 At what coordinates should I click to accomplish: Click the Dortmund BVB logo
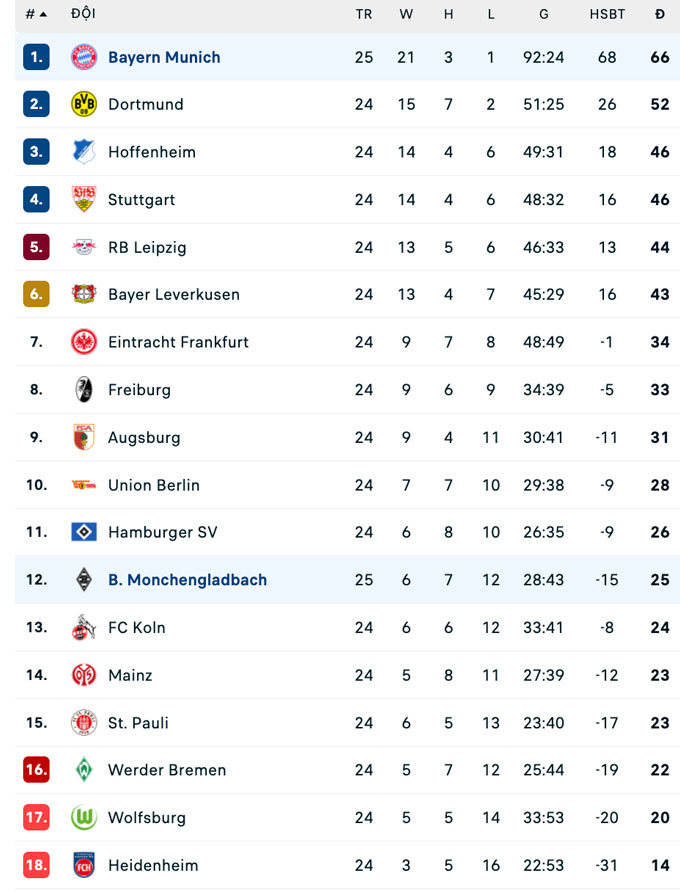84,104
